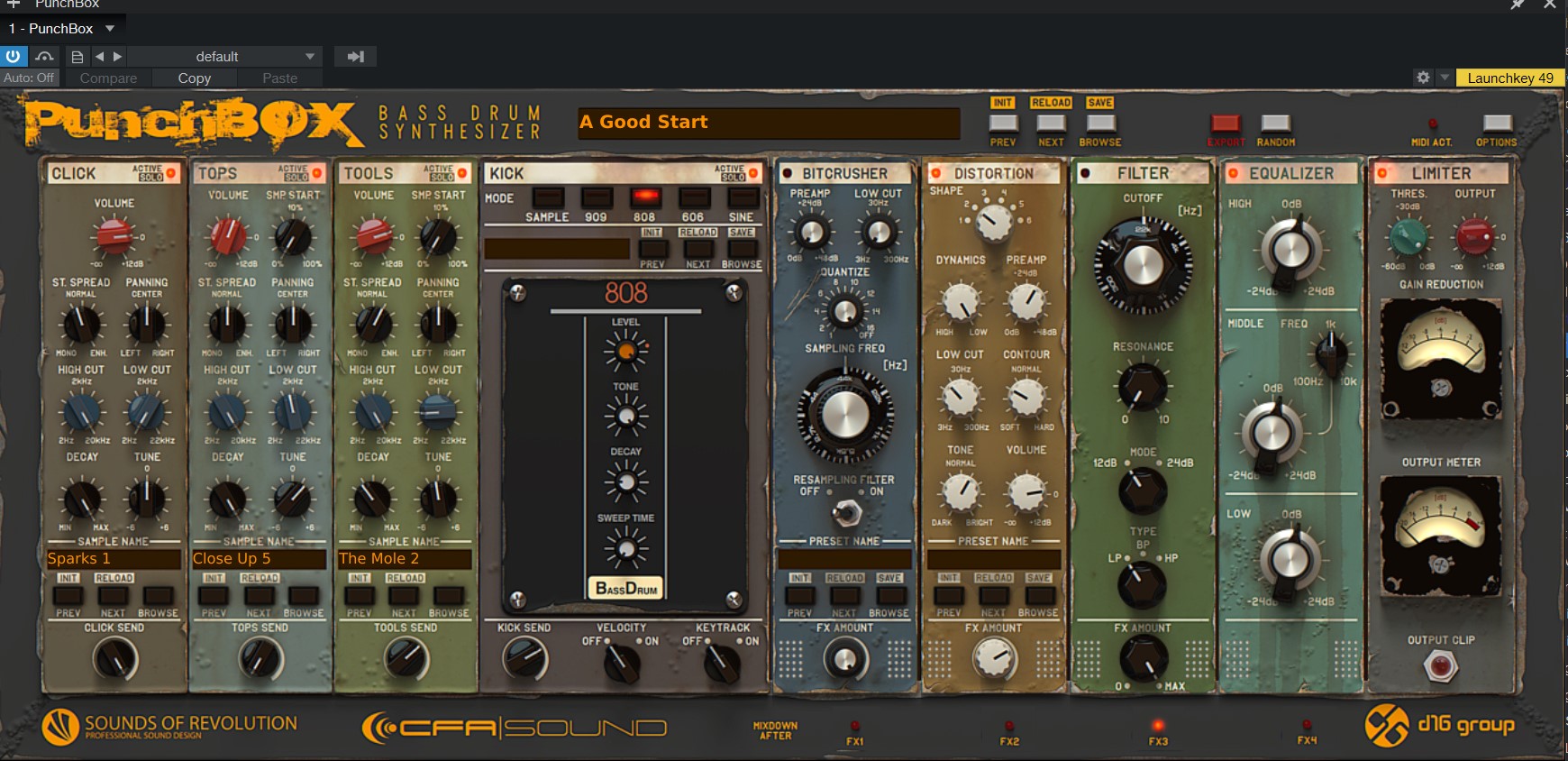Go to next host preset arrow
The image size is (1568, 761).
[x=117, y=56]
